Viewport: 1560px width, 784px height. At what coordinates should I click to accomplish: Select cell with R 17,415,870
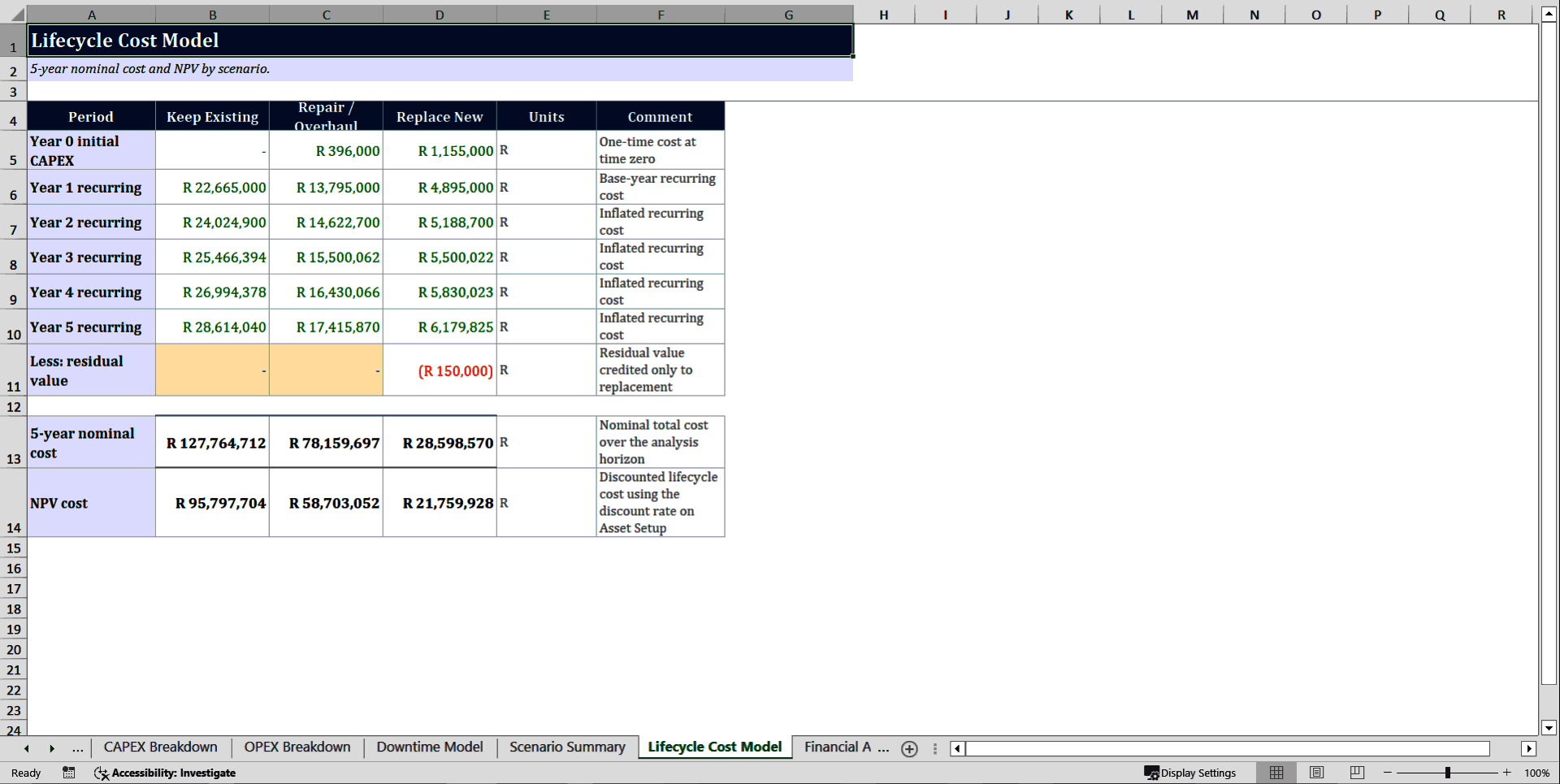pyautogui.click(x=326, y=327)
